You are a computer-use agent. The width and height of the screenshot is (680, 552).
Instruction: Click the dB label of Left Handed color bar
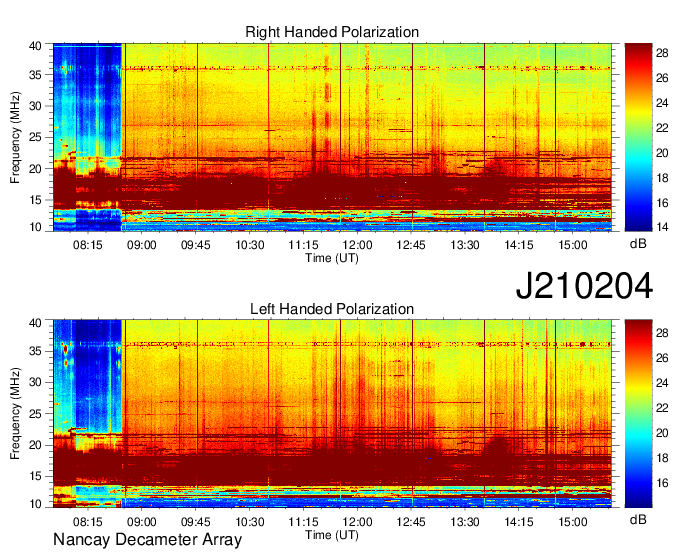tap(638, 519)
